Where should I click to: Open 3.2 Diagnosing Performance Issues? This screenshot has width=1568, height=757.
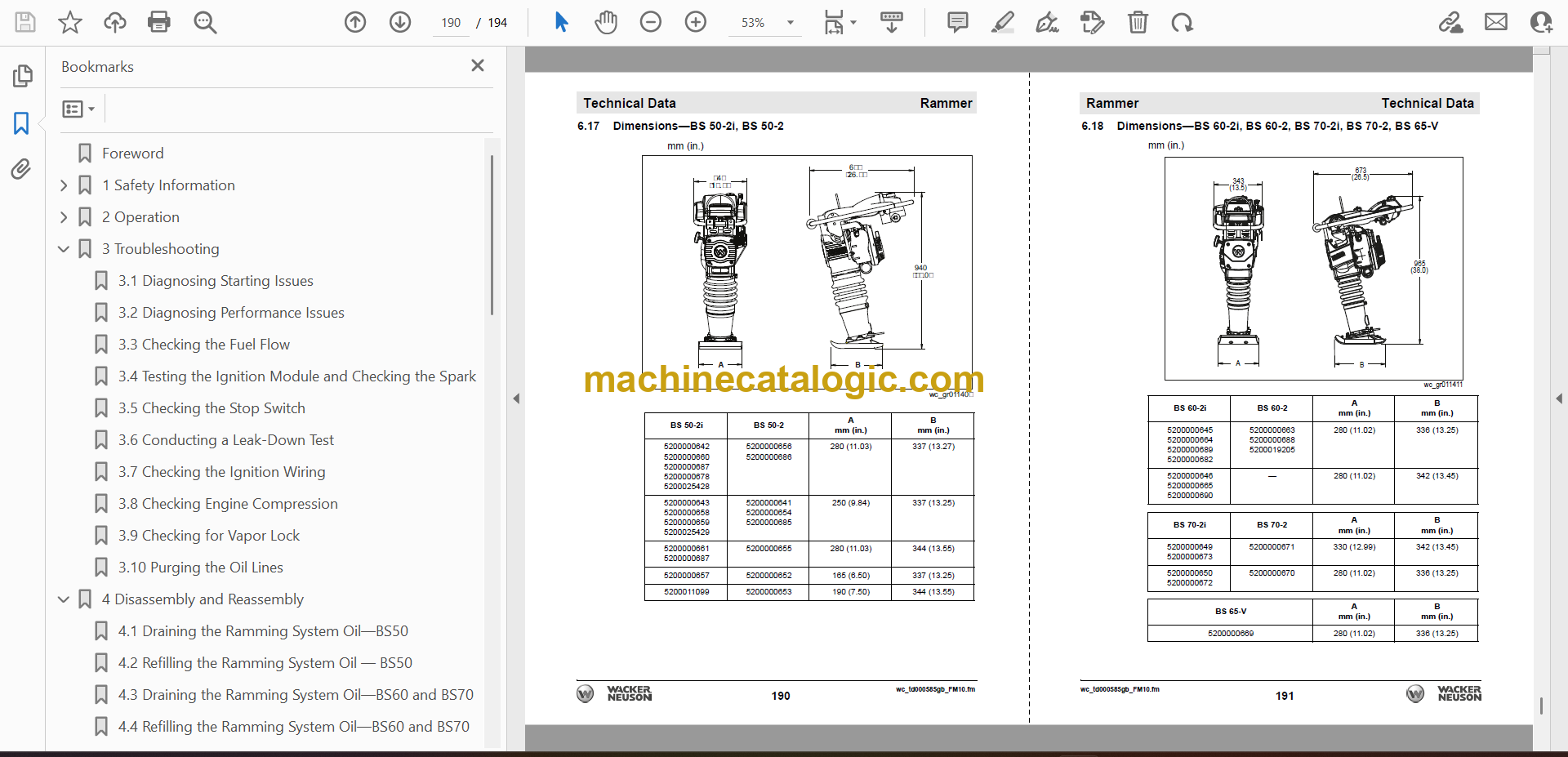(231, 313)
